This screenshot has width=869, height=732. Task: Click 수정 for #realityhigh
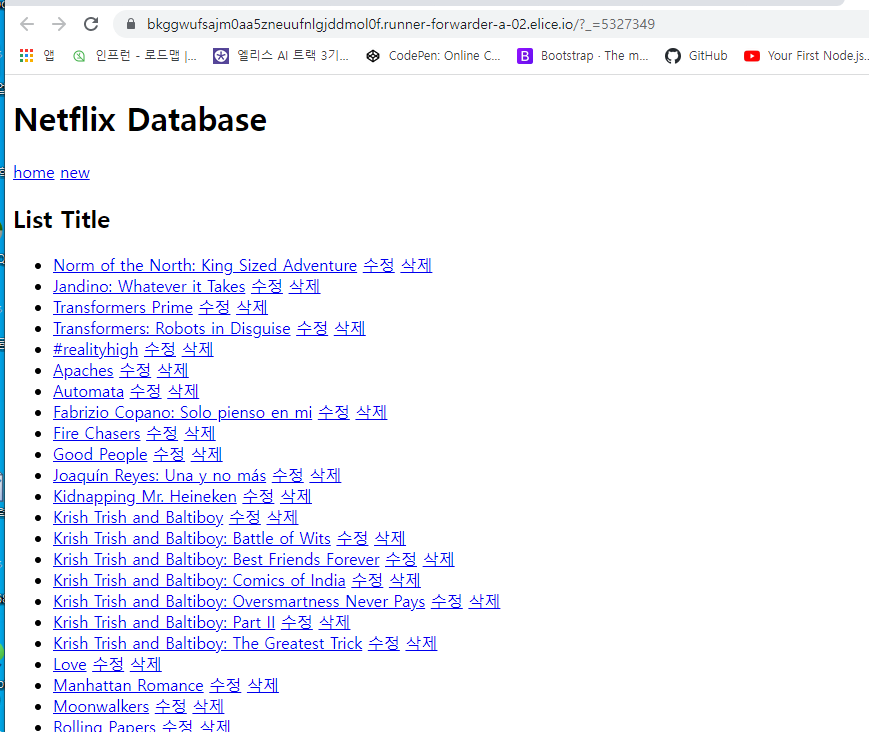pyautogui.click(x=160, y=350)
